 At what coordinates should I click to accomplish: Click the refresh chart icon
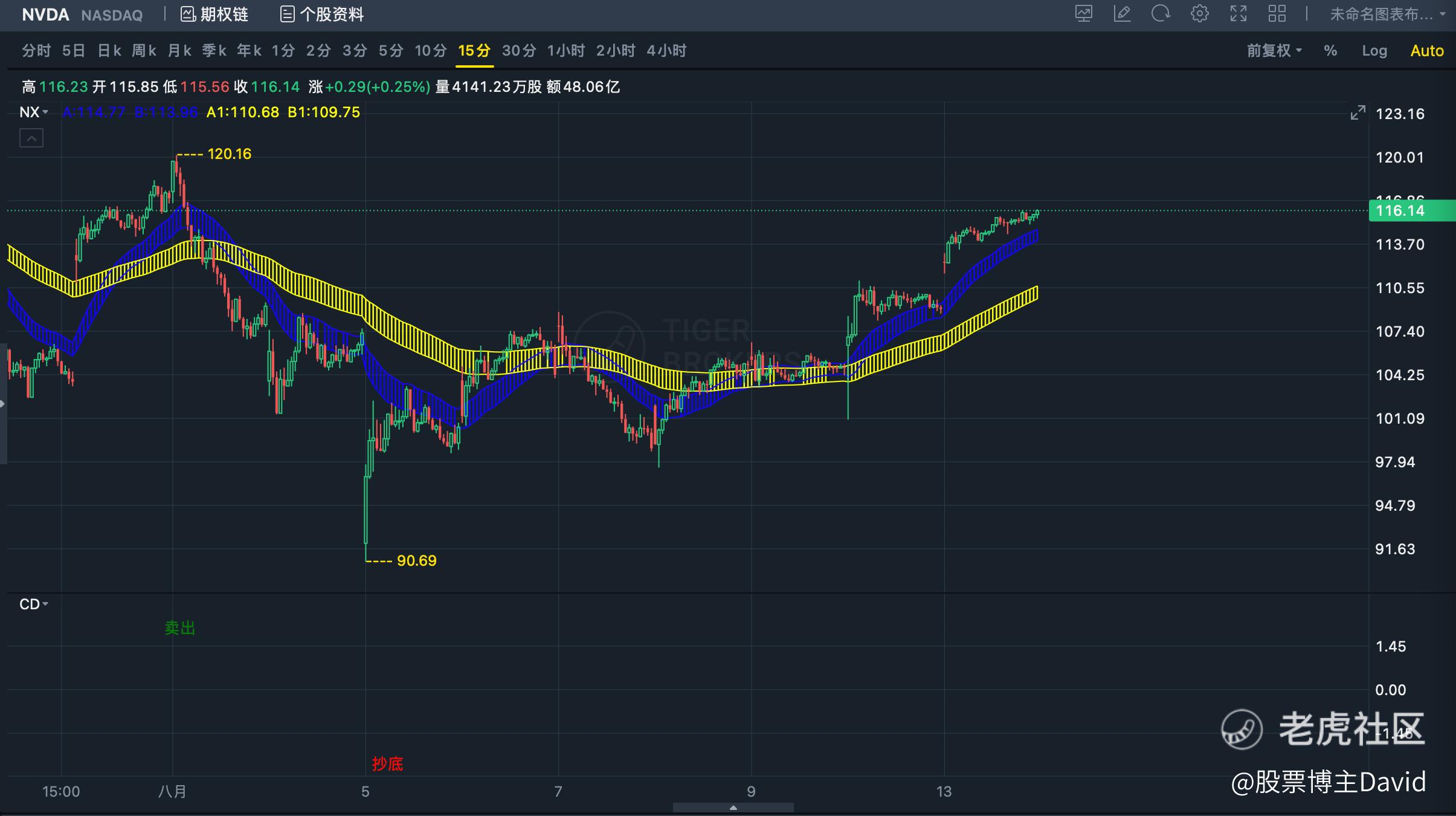1161,14
